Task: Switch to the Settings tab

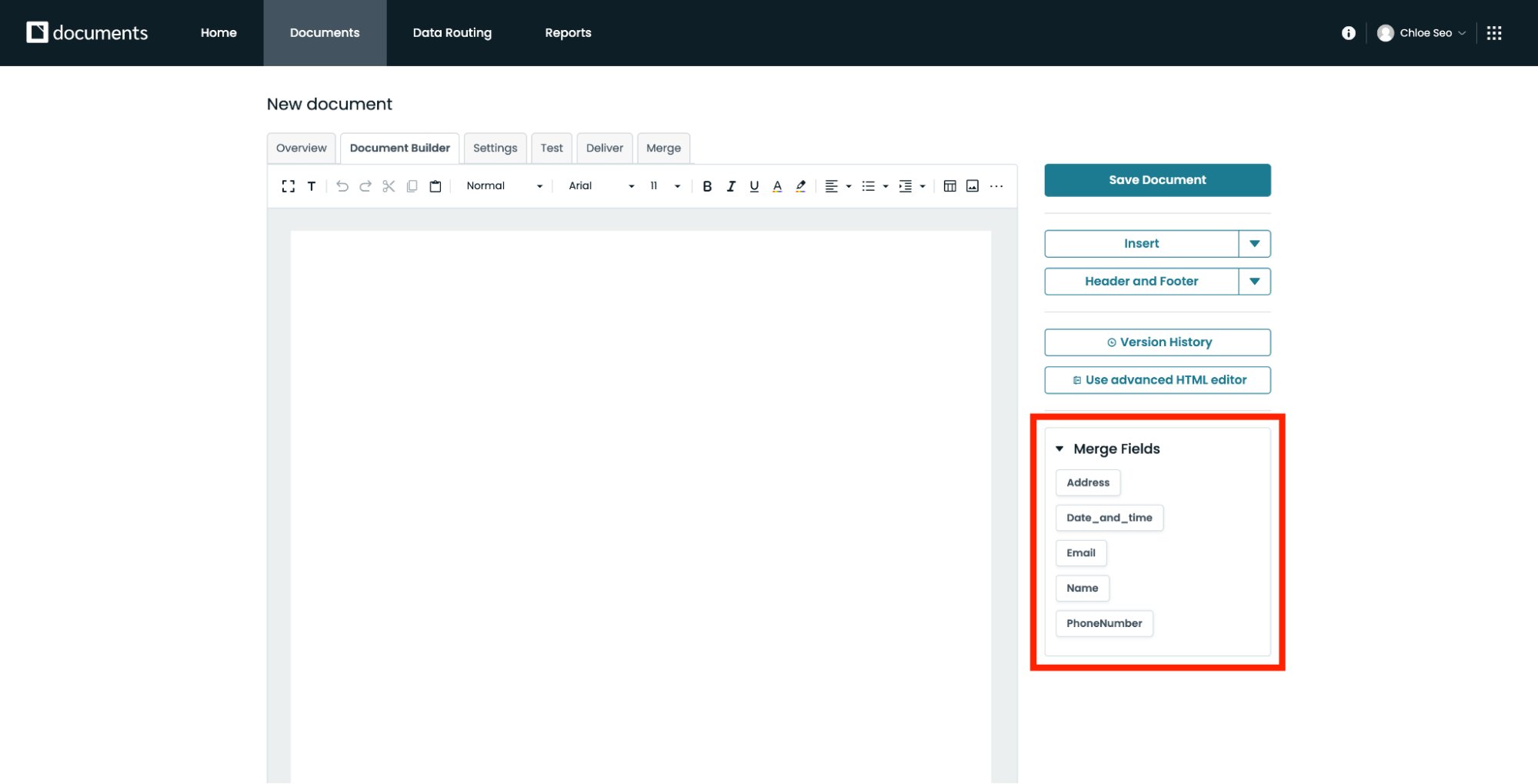Action: click(495, 148)
